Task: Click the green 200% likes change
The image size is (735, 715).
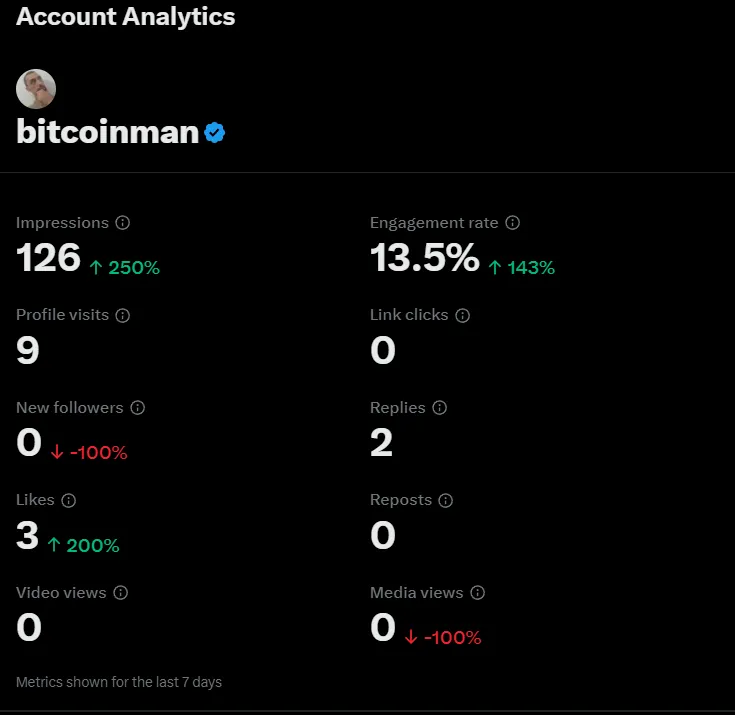Action: [83, 545]
